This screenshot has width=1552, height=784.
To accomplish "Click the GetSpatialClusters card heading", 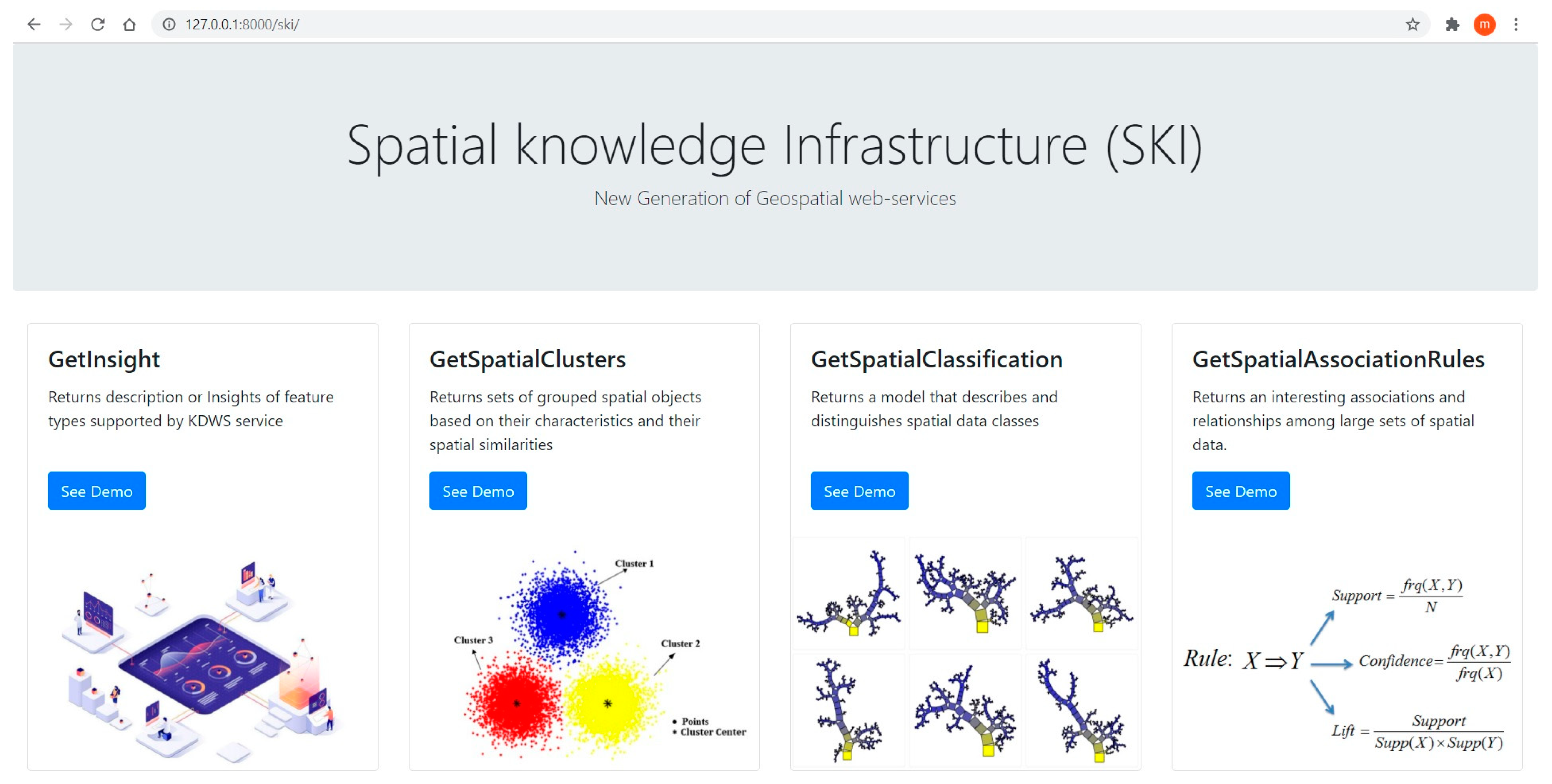I will (527, 359).
